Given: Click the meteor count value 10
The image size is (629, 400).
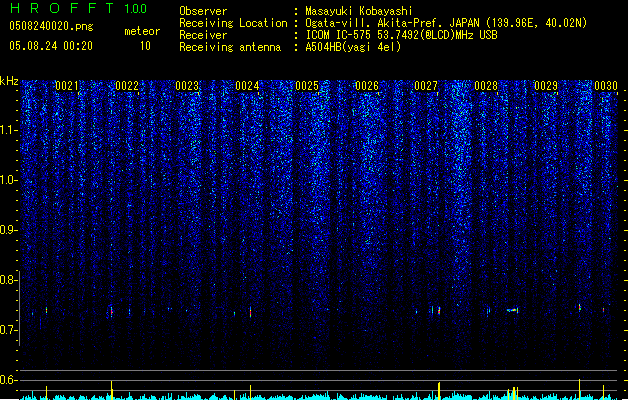Looking at the screenshot, I should (x=145, y=46).
